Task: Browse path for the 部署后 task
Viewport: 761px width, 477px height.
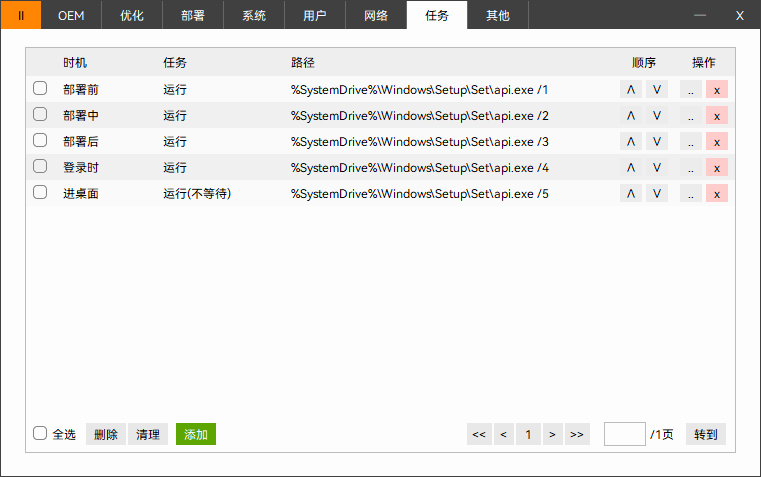Action: (691, 142)
